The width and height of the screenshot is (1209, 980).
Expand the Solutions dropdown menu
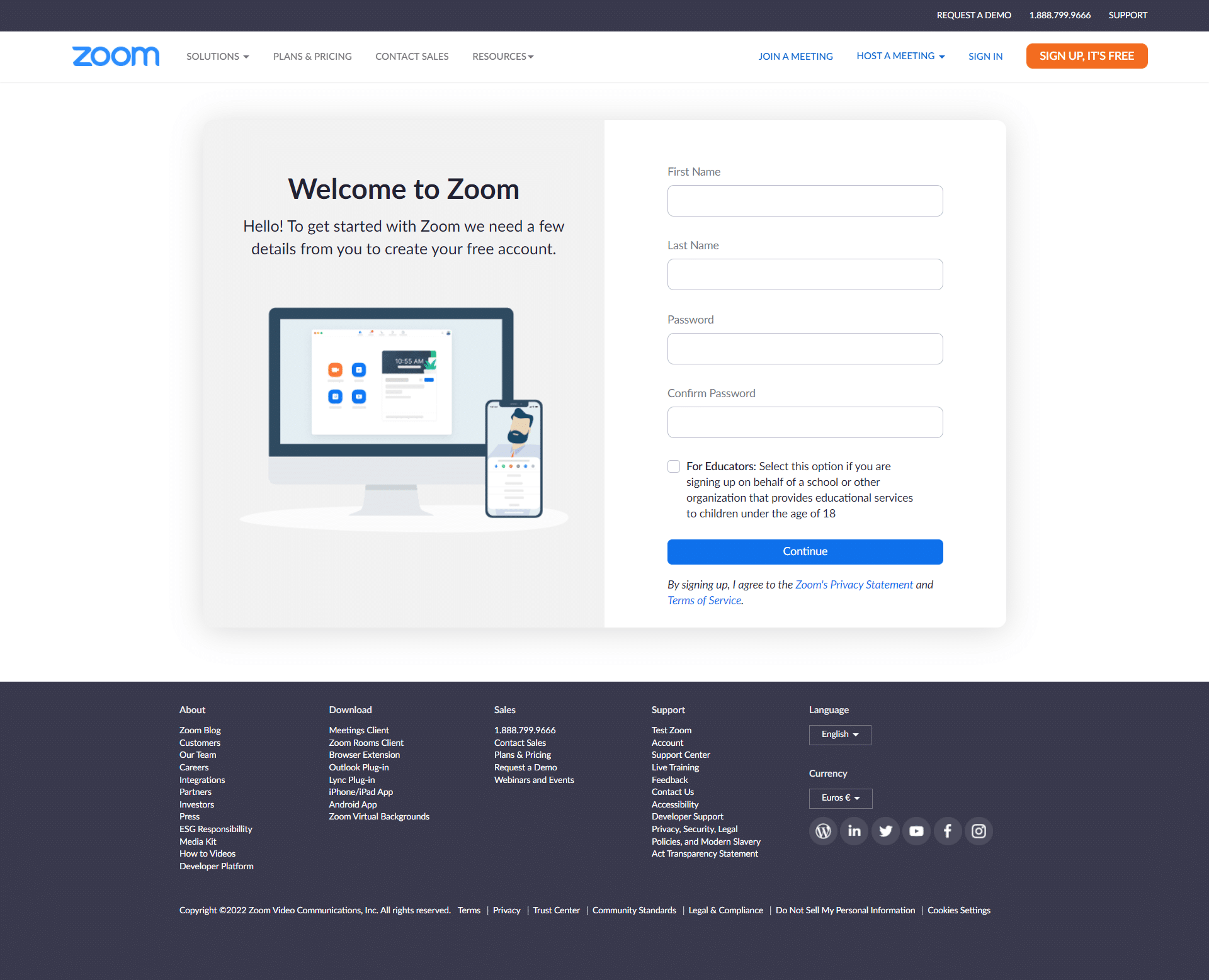tap(217, 57)
